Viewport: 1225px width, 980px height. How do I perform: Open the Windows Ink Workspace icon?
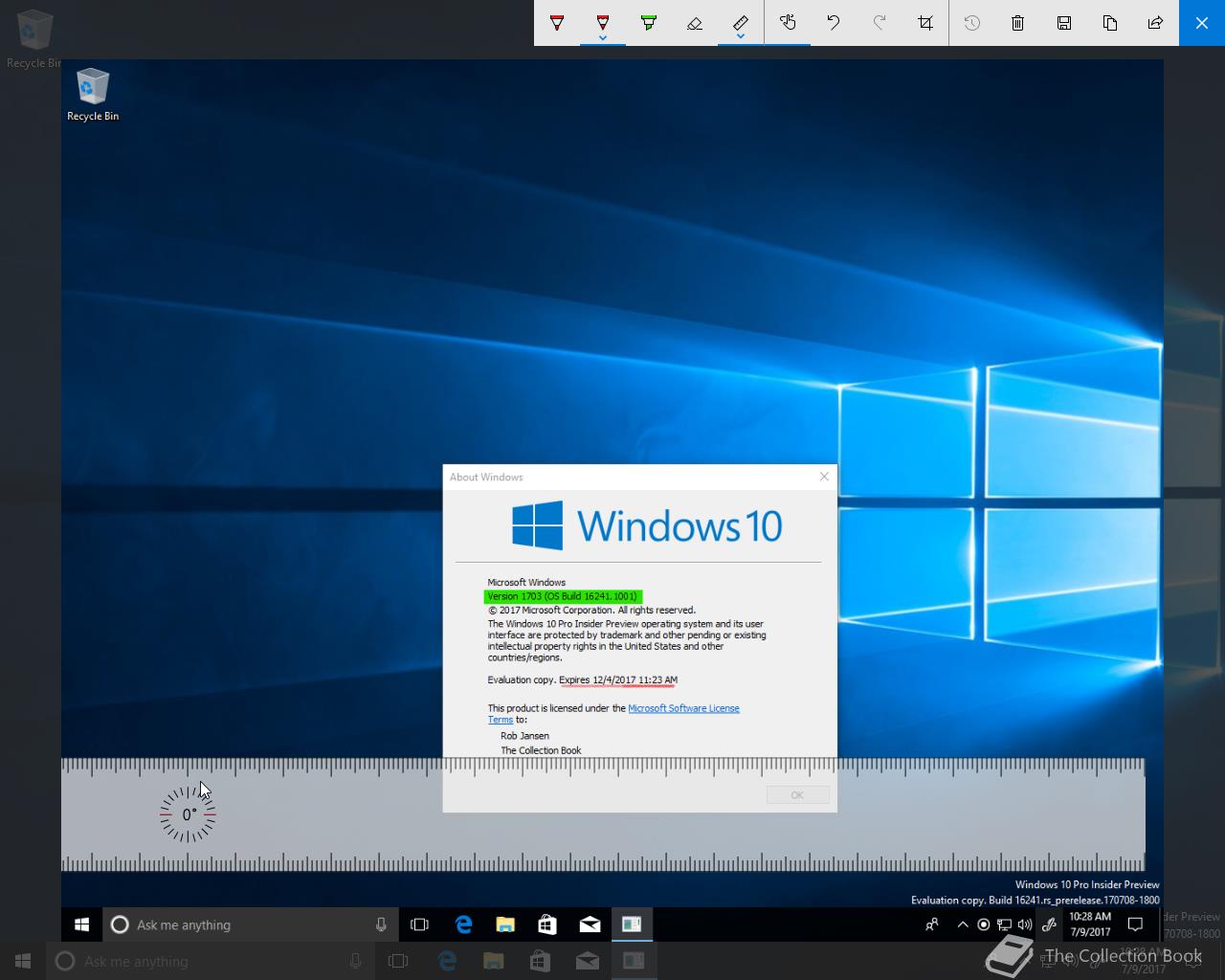[x=1049, y=924]
